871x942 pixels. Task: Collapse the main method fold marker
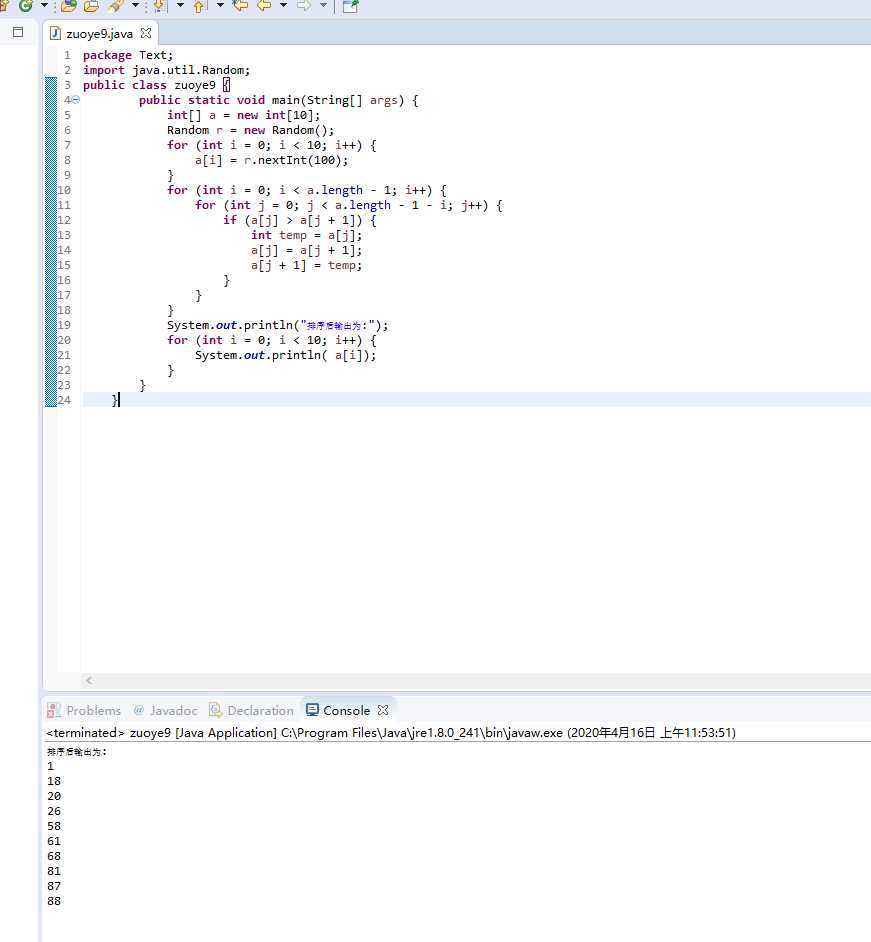(75, 100)
